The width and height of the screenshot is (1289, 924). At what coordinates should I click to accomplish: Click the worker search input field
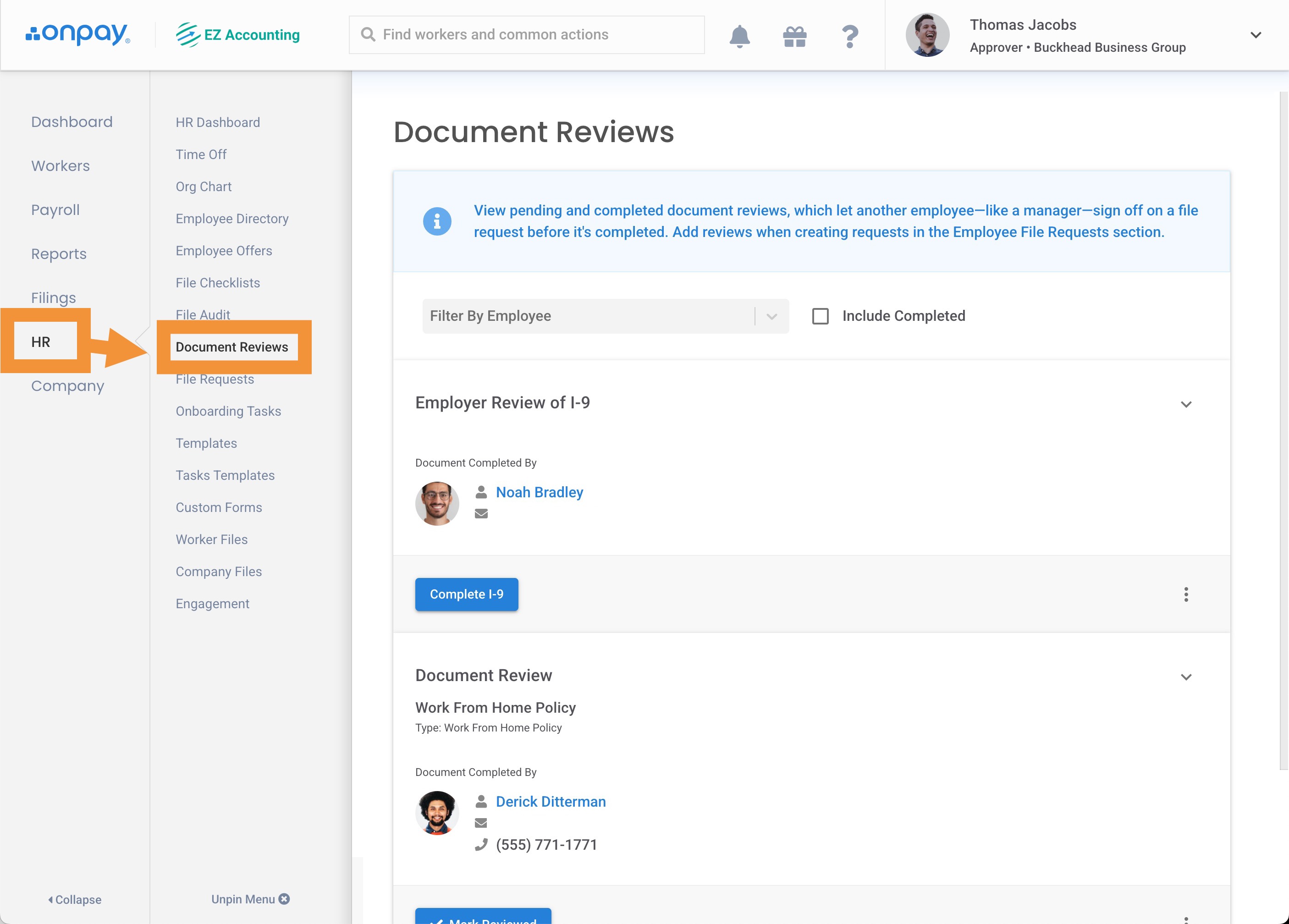pyautogui.click(x=526, y=35)
